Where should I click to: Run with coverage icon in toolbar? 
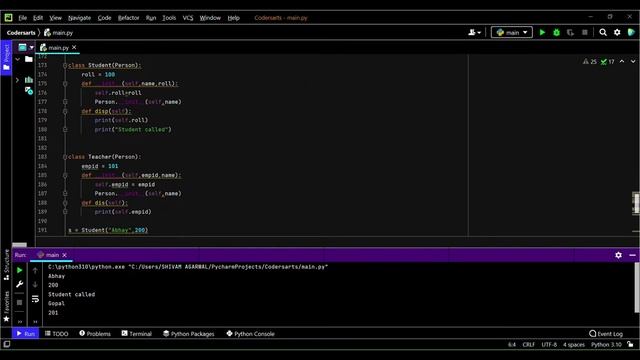tap(570, 32)
